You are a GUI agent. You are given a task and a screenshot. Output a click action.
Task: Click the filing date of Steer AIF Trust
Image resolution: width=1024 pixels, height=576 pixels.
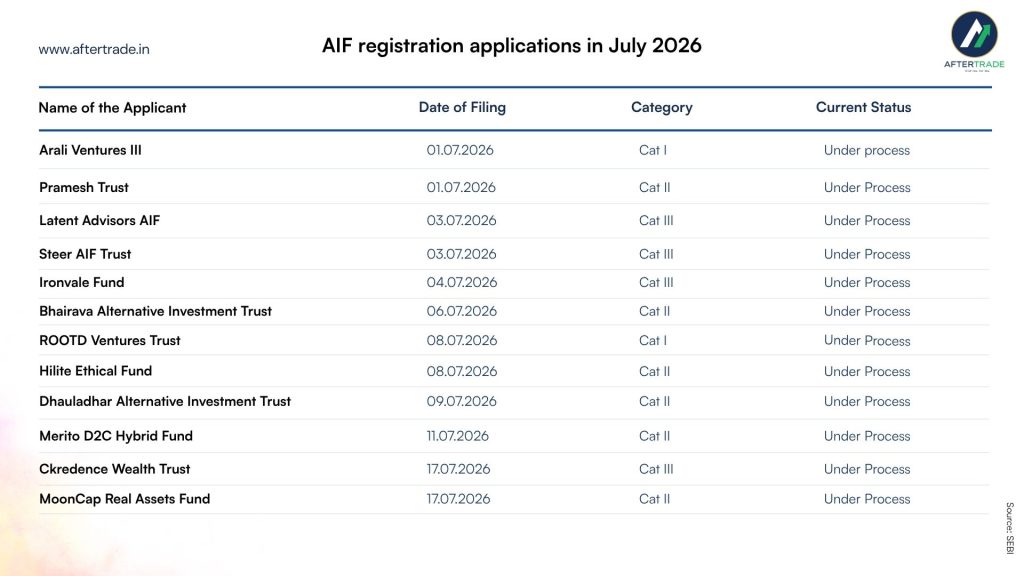pos(462,254)
